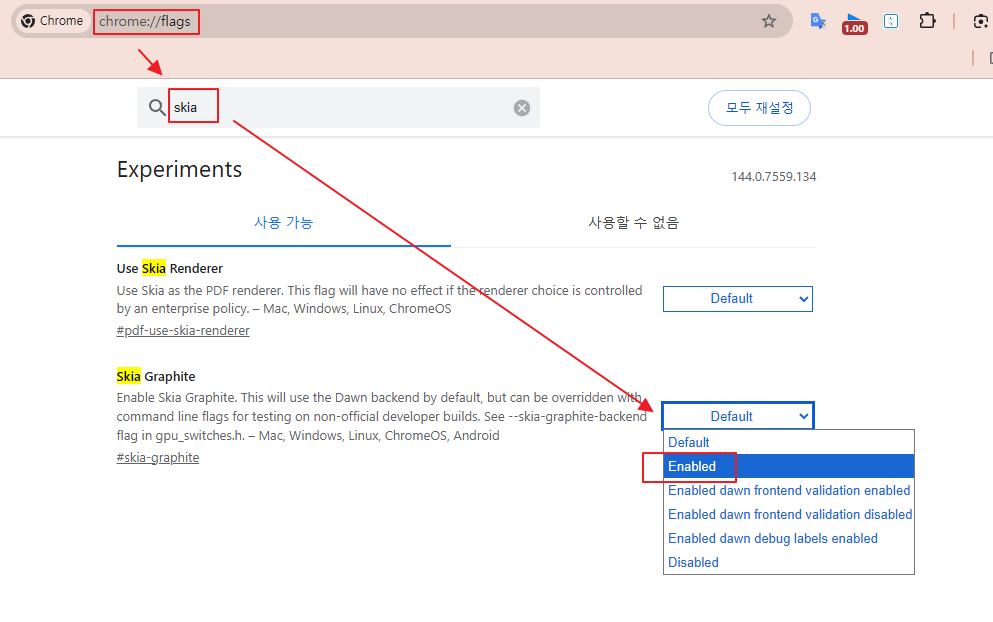Screen dimensions: 993x622
Task: Select Enabled dawn debug labels enabled
Action: click(788, 538)
